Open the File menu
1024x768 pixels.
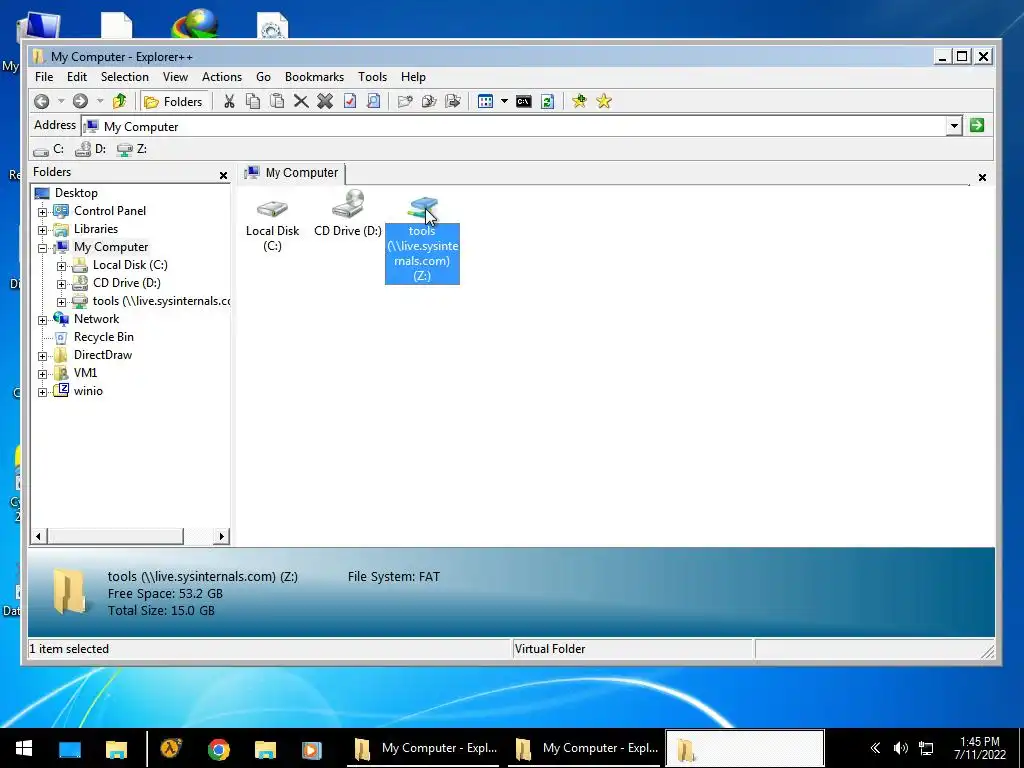coord(44,76)
